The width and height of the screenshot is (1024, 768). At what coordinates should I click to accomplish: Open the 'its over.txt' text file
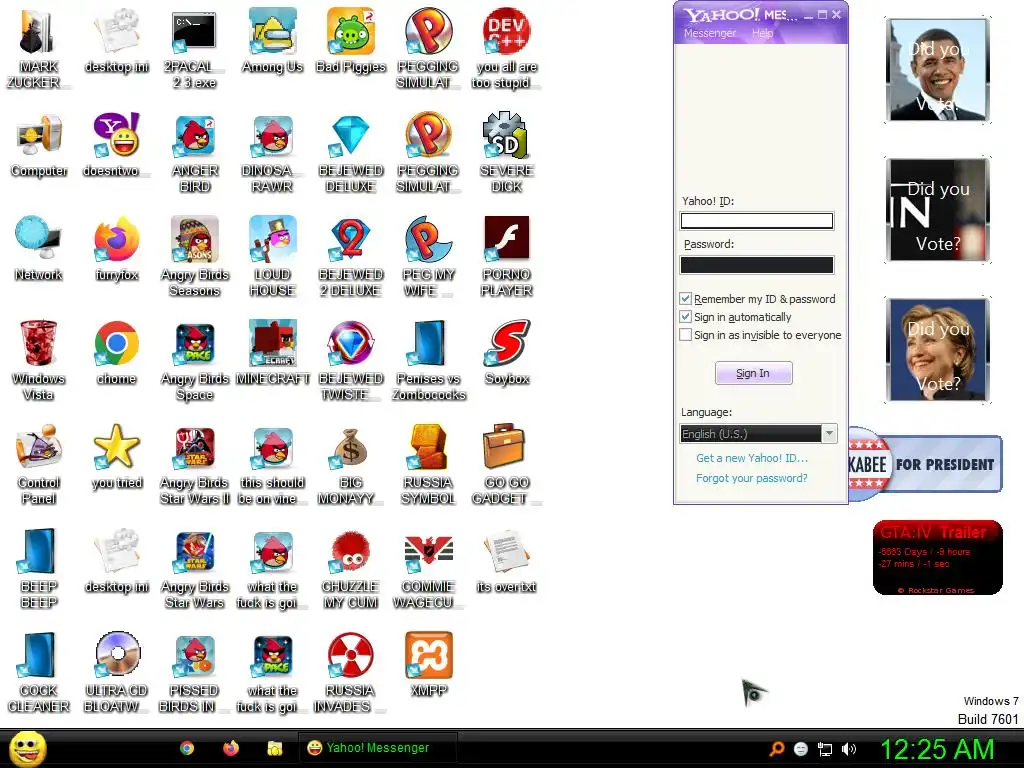(x=507, y=561)
